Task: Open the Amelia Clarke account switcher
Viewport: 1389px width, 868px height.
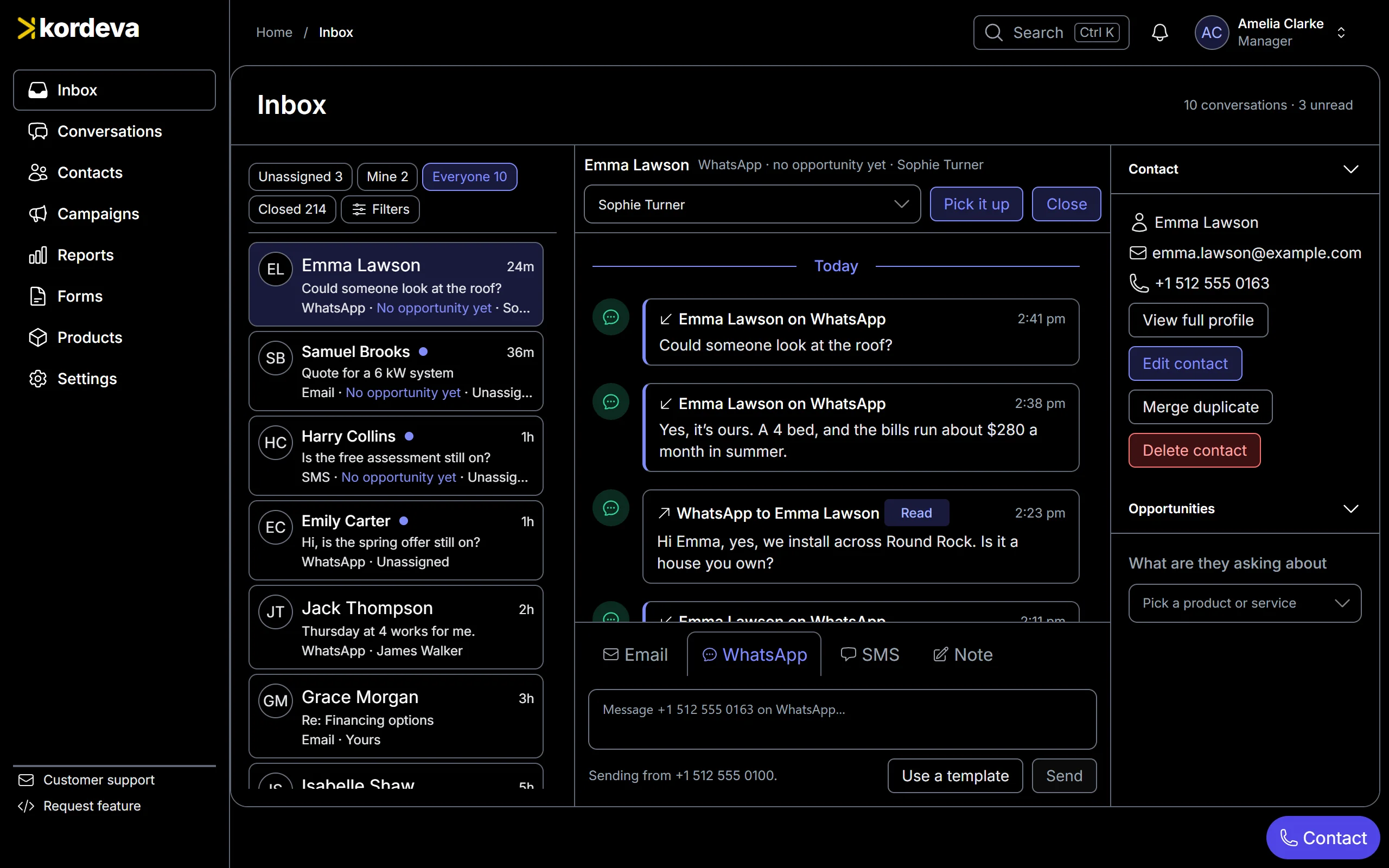Action: coord(1271,33)
